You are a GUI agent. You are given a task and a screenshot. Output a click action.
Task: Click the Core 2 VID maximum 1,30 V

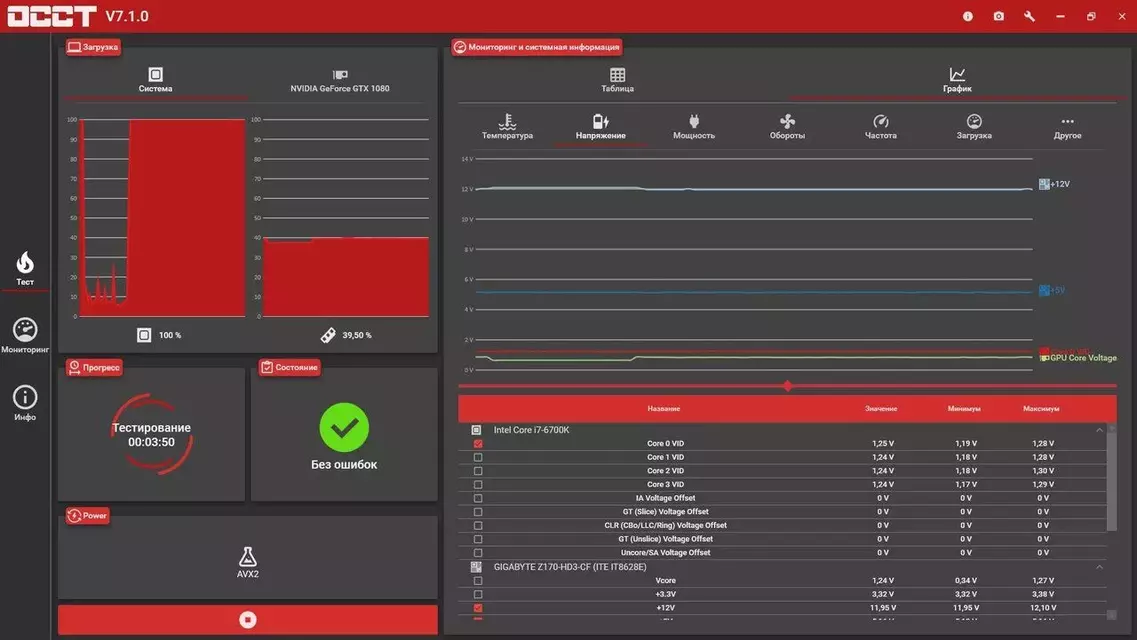1043,471
